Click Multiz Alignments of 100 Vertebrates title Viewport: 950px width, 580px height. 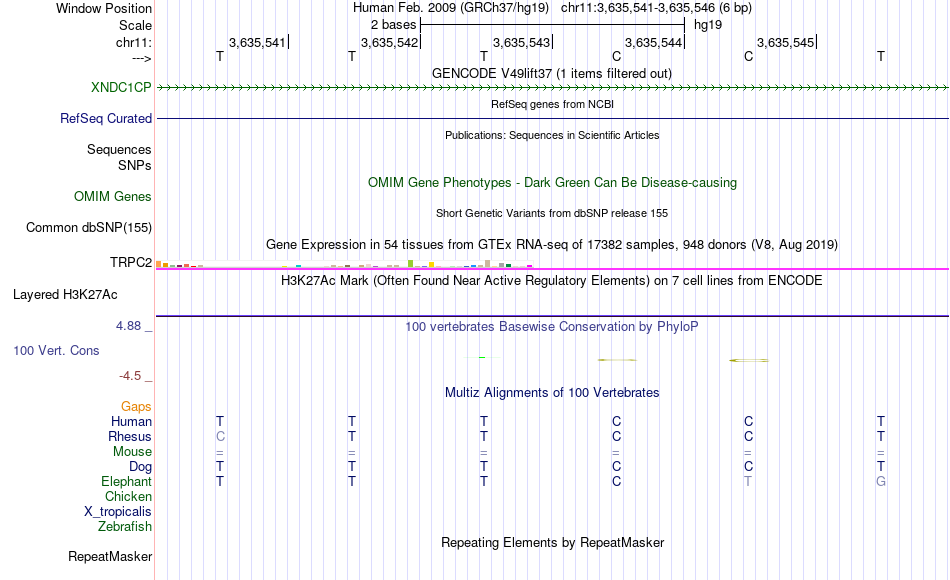point(552,393)
